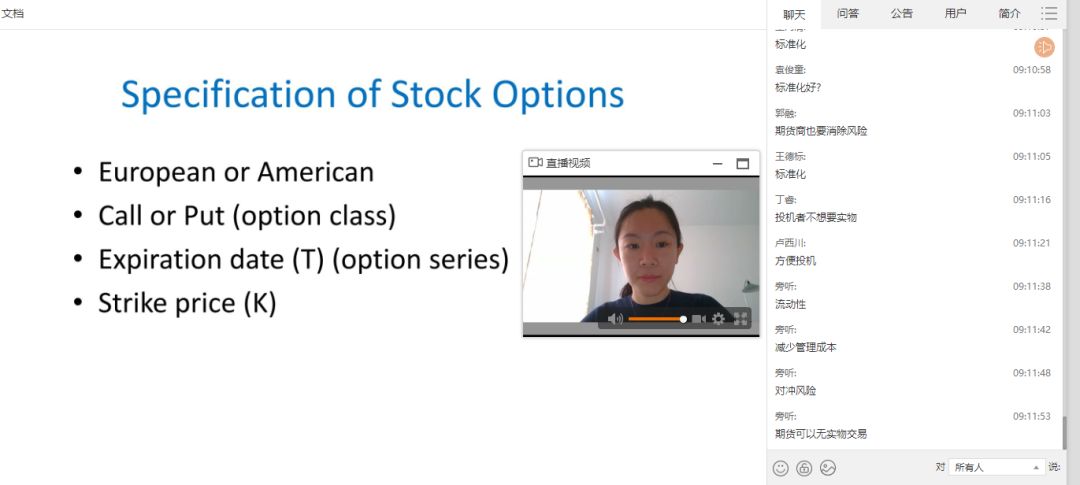The image size is (1080, 485).
Task: Click the orange speaker announcement icon
Action: click(x=1044, y=46)
